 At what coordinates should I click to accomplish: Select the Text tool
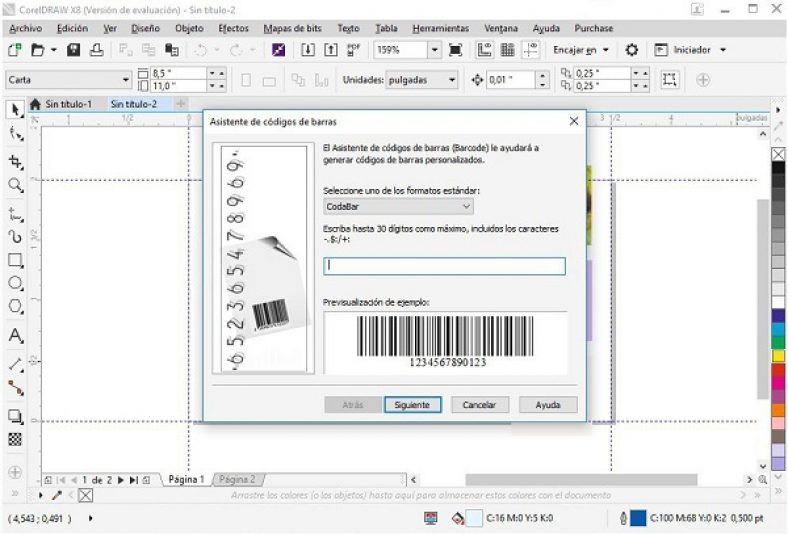[15, 335]
